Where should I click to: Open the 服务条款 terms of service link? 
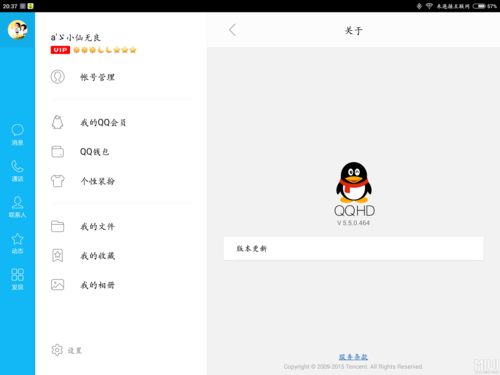tap(353, 357)
